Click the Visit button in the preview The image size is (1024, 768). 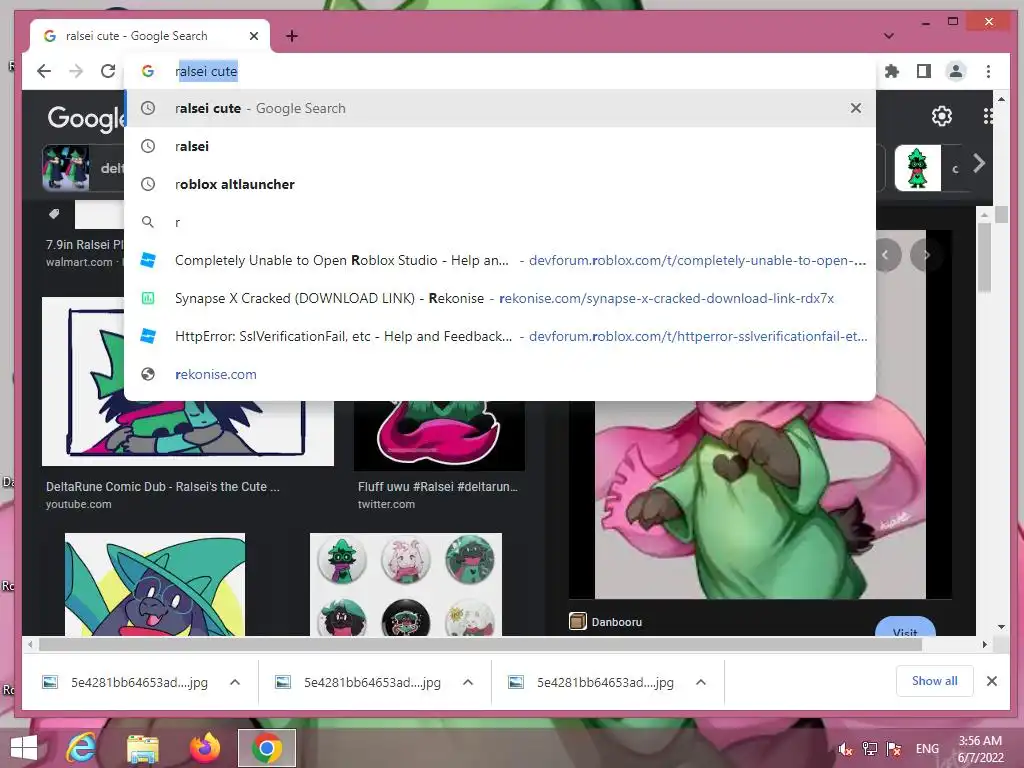click(905, 627)
